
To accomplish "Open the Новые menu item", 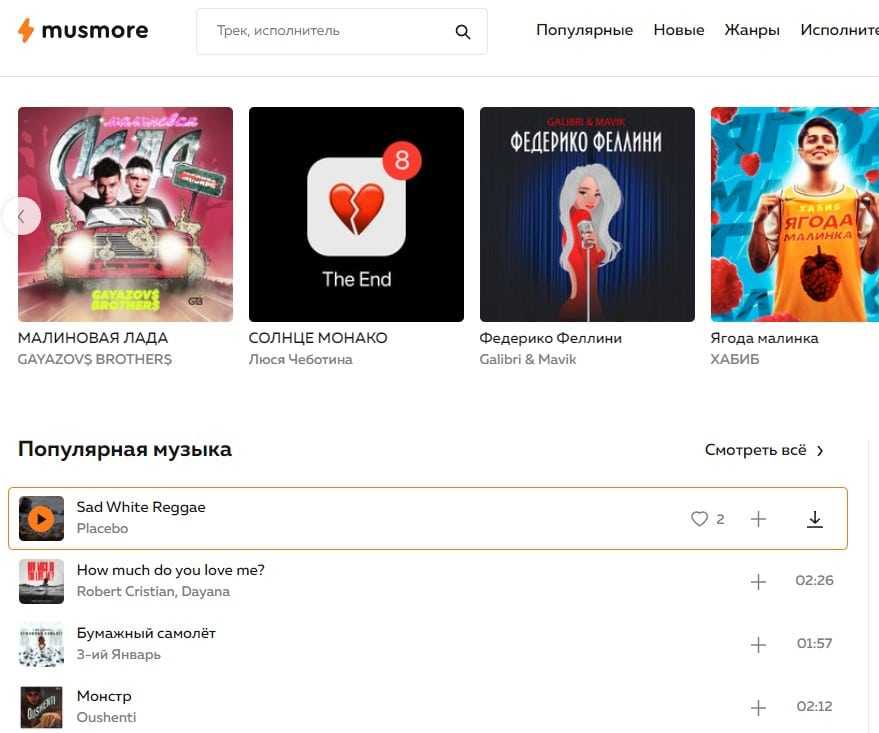I will pyautogui.click(x=678, y=30).
